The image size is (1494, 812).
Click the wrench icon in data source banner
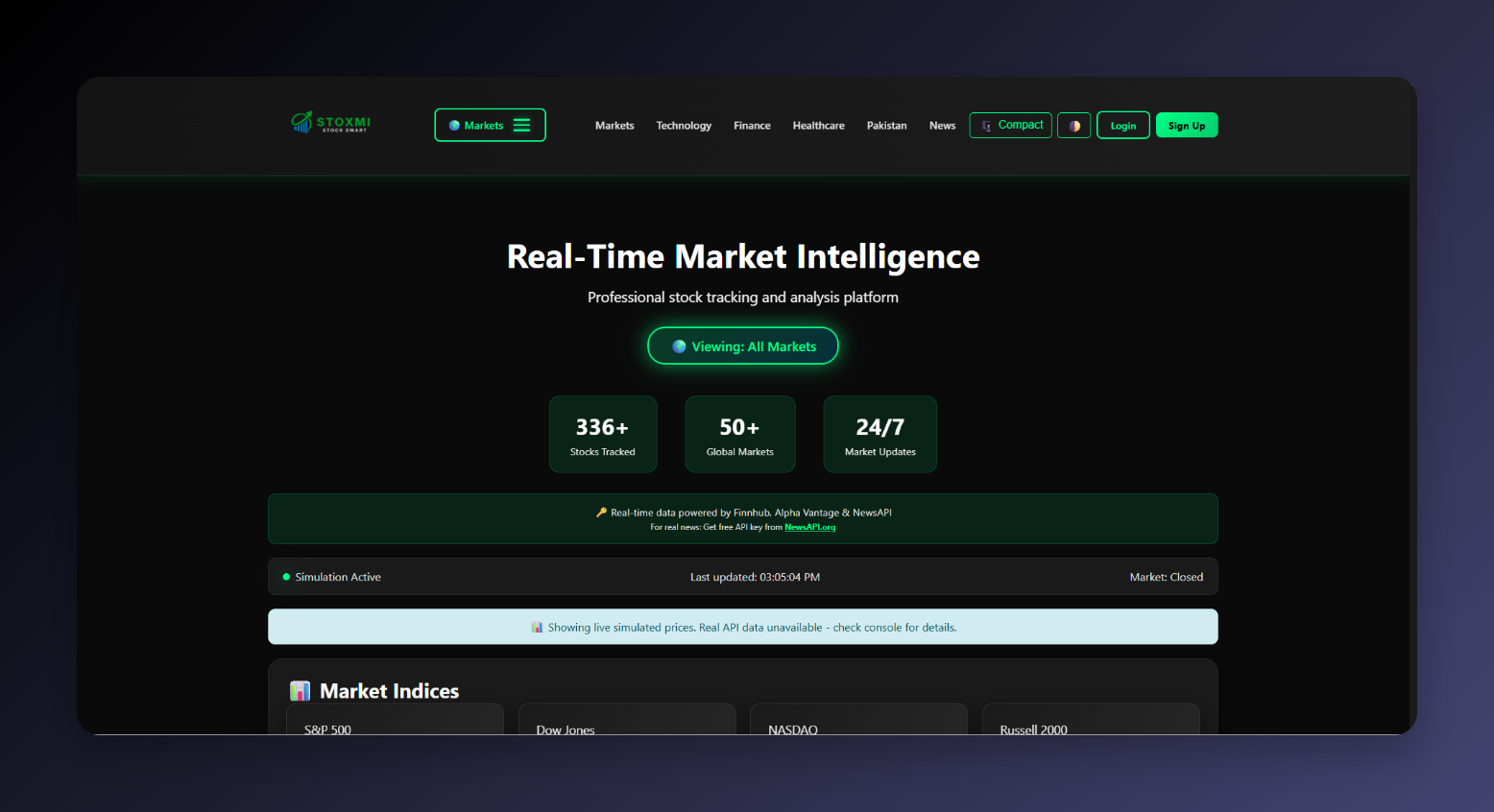(x=602, y=513)
